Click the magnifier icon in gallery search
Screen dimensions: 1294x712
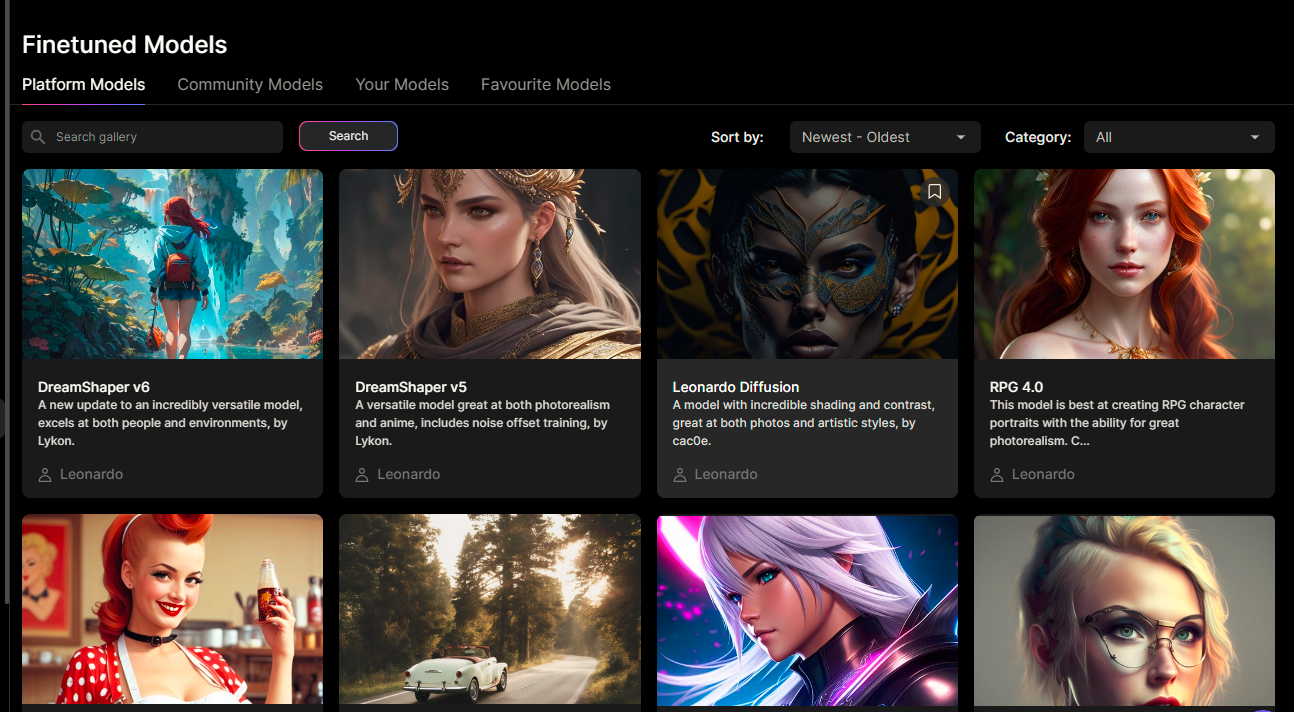[x=38, y=137]
